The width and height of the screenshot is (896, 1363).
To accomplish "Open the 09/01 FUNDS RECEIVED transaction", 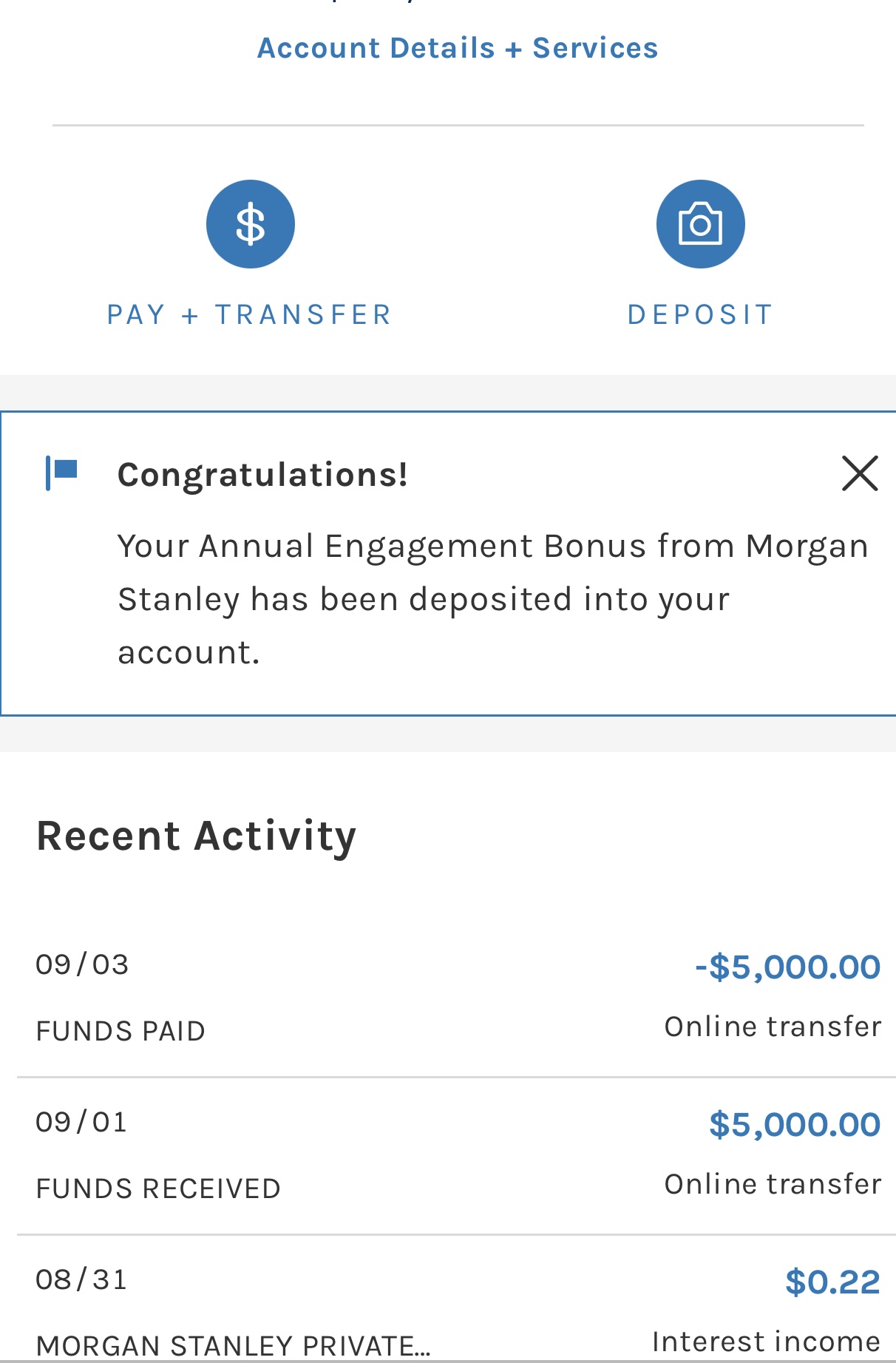I will (x=456, y=1156).
